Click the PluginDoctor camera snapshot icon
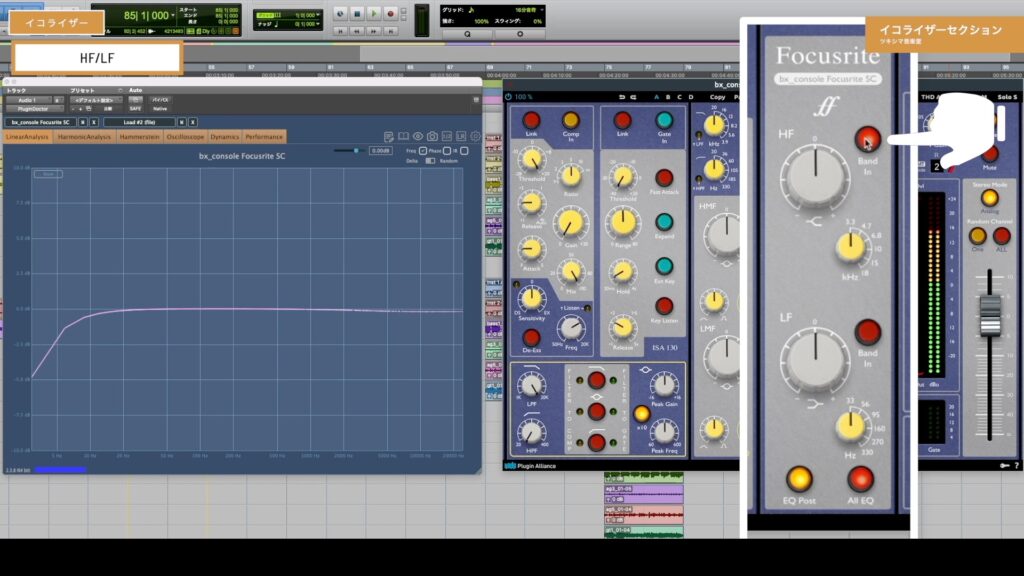 [432, 136]
